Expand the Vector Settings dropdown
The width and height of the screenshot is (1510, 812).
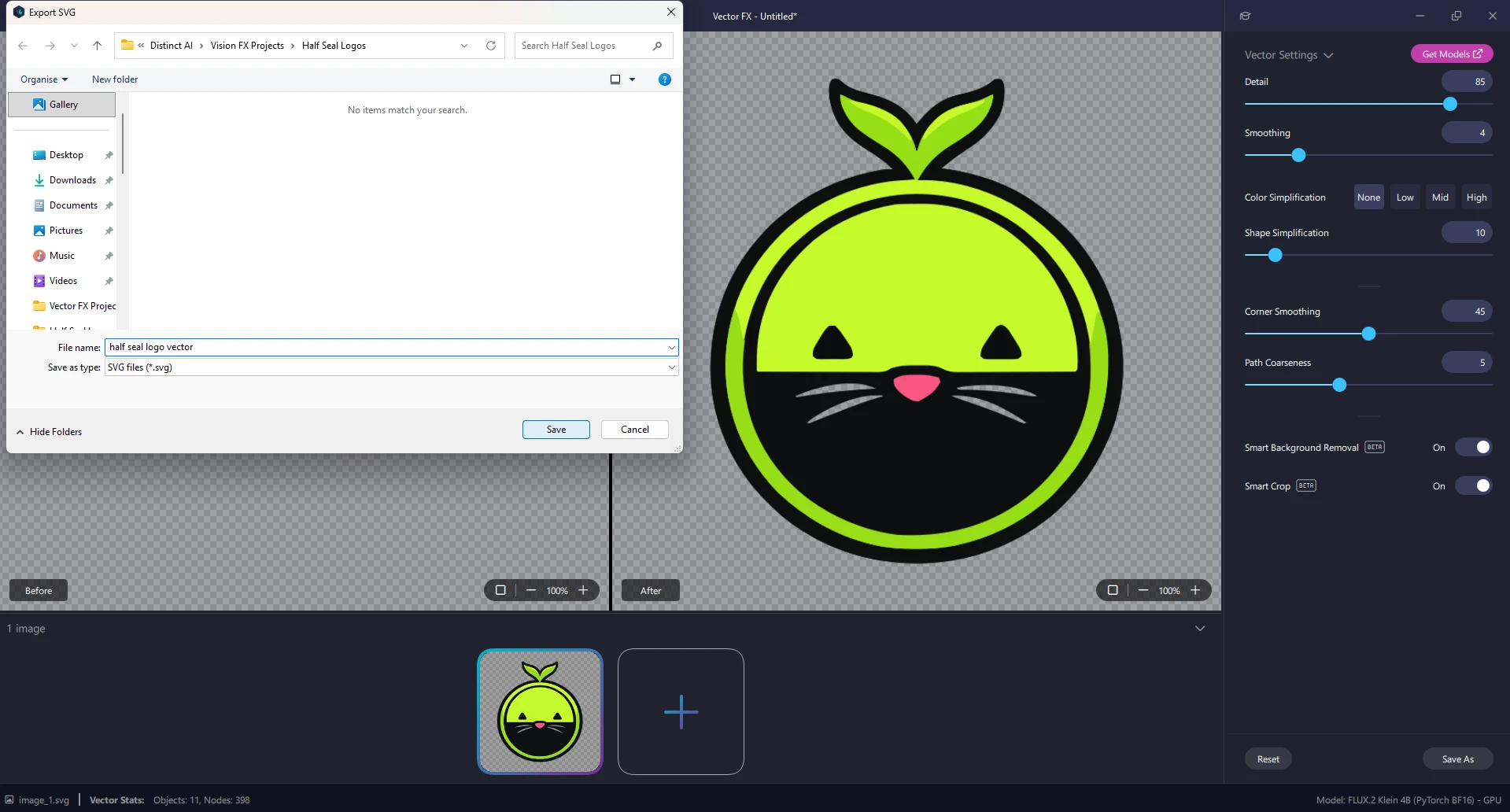tap(1328, 55)
